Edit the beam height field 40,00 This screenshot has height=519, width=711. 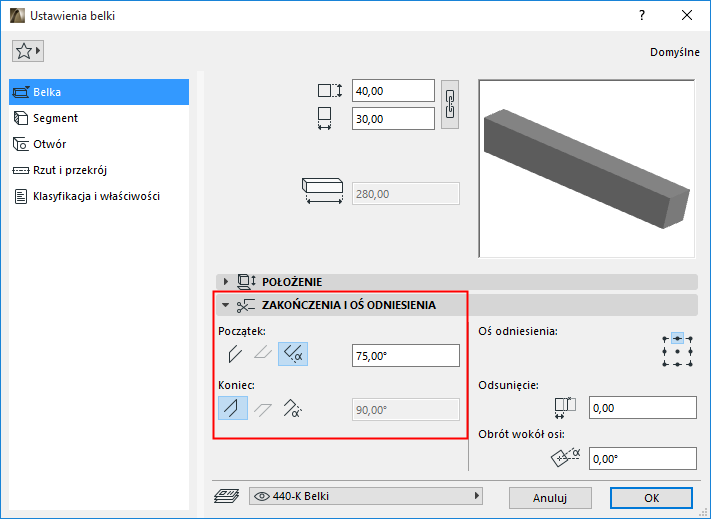point(393,91)
